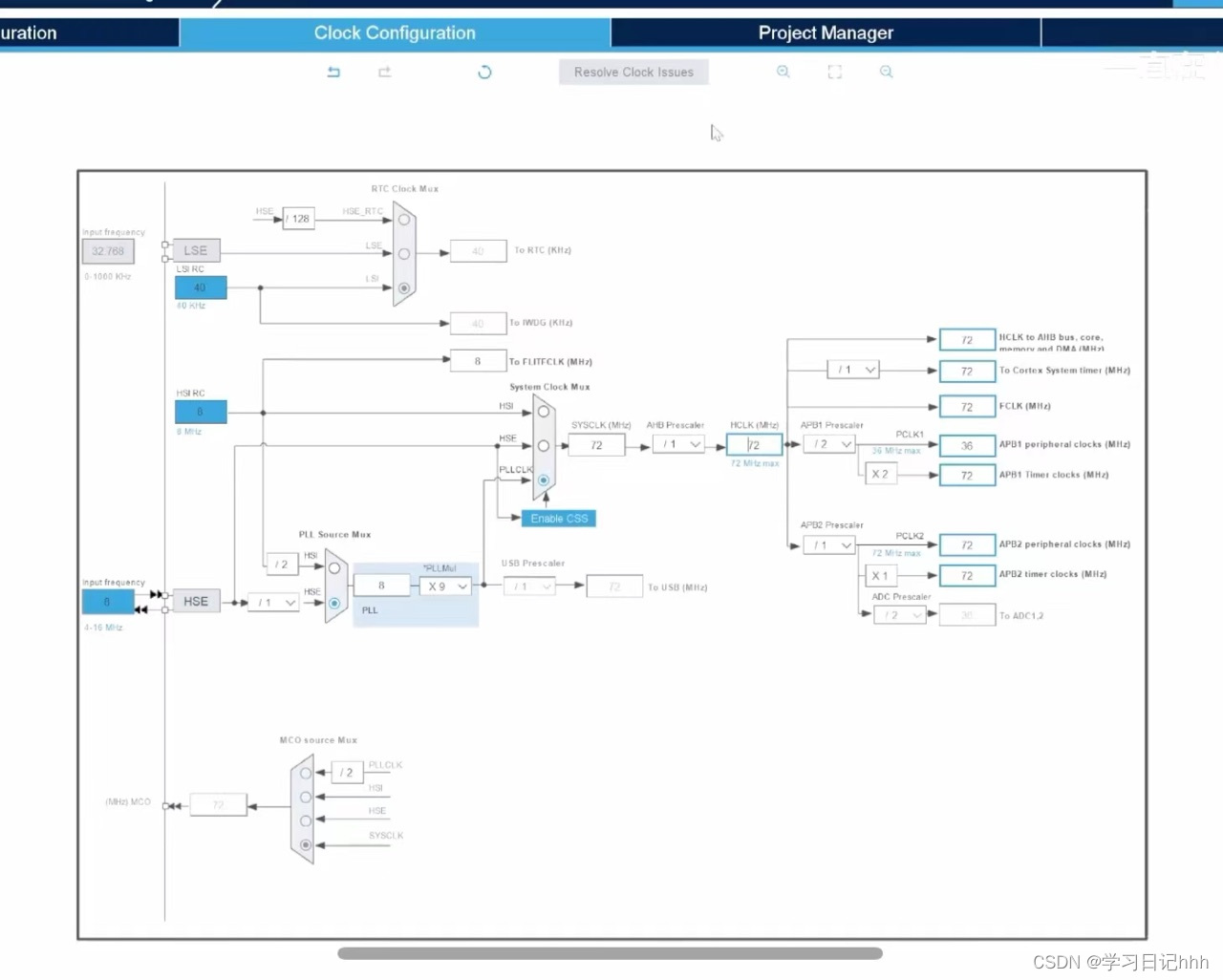
Task: Click the / 128 HSE divider box
Action: (299, 219)
